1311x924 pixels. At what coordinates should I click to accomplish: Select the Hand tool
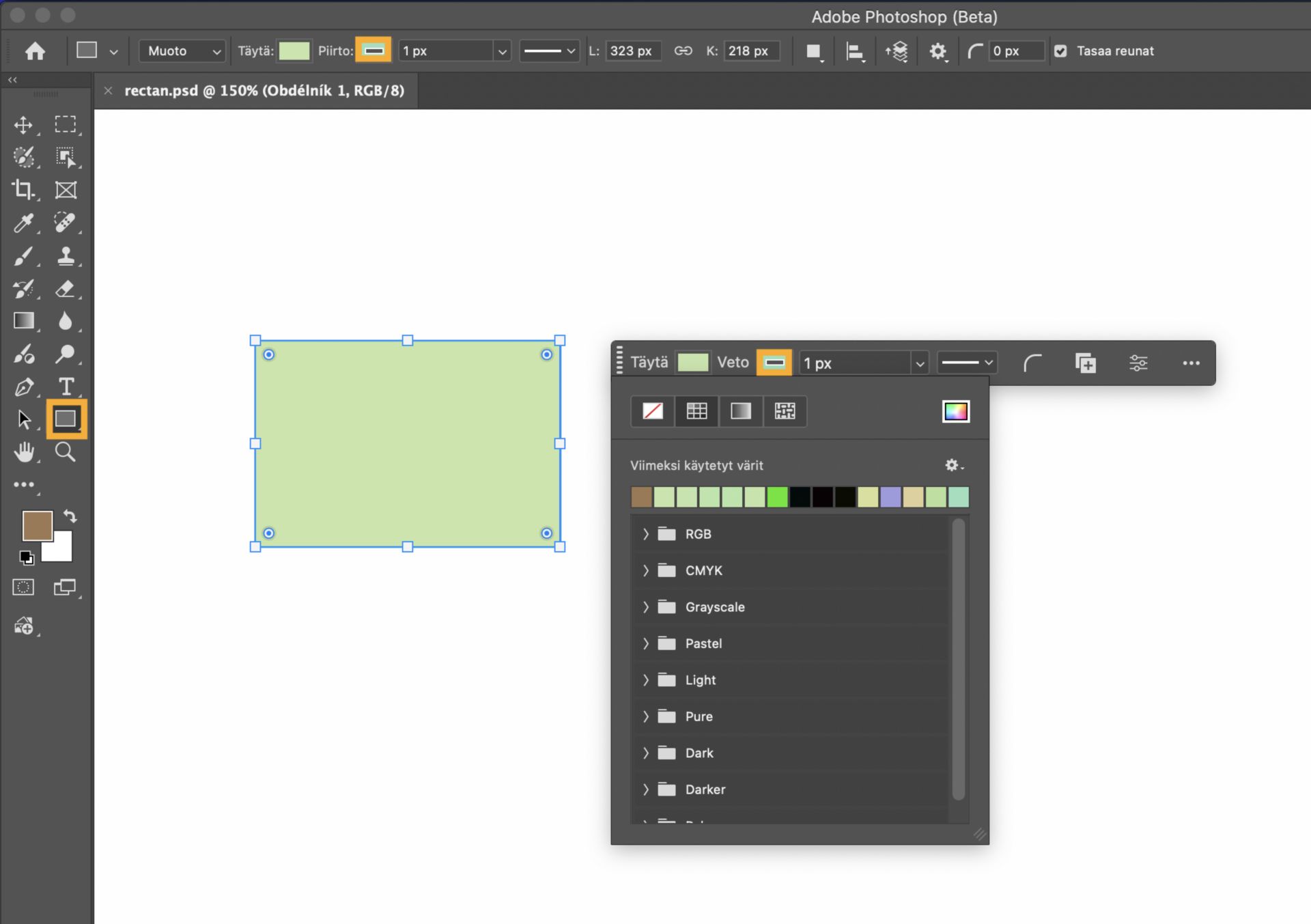(x=24, y=452)
